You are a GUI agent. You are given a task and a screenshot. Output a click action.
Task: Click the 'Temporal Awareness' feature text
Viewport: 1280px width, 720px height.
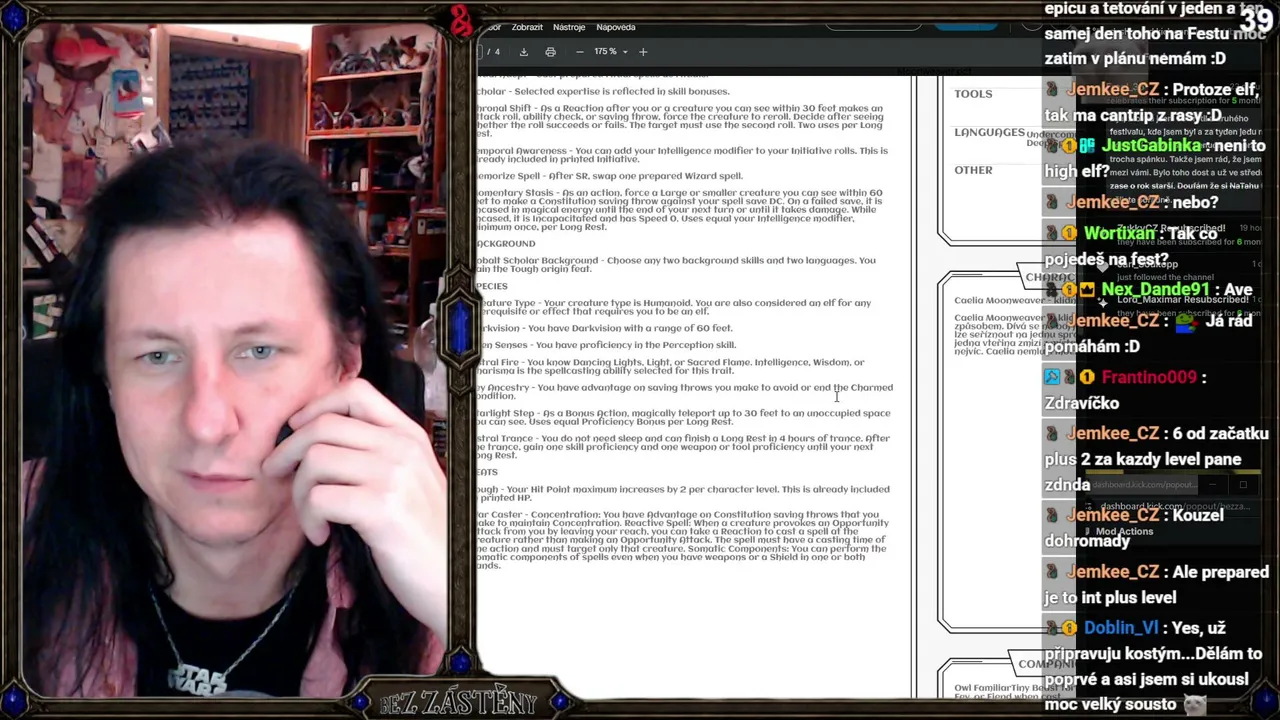coord(682,155)
